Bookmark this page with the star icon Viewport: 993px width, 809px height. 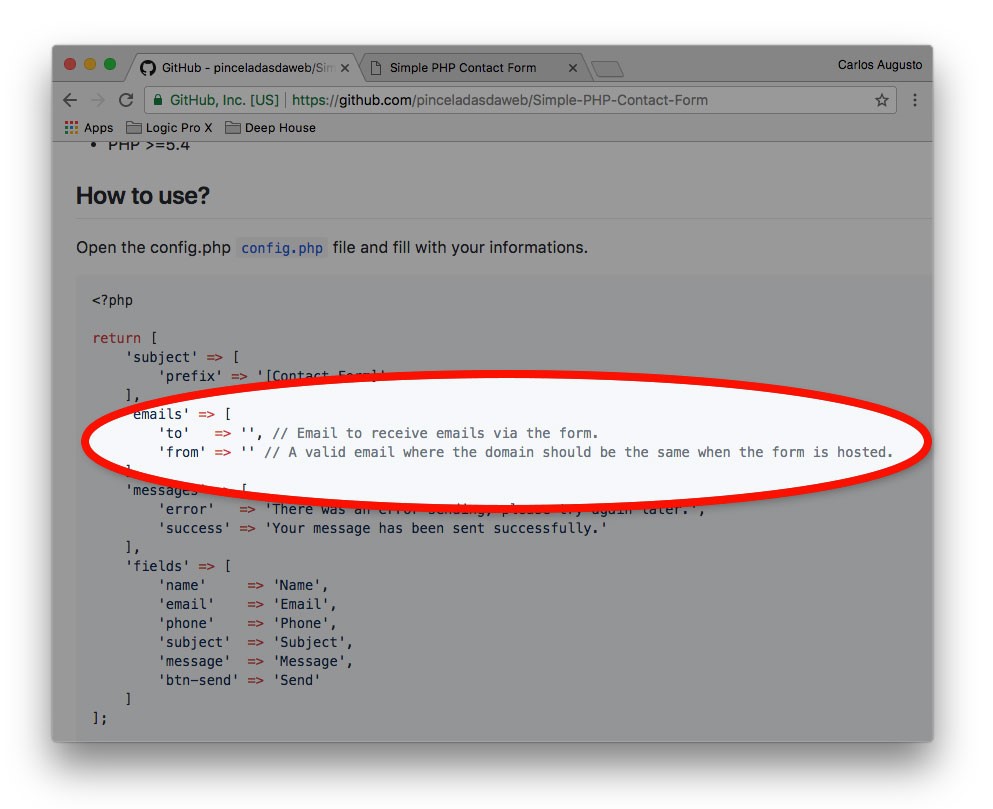881,100
